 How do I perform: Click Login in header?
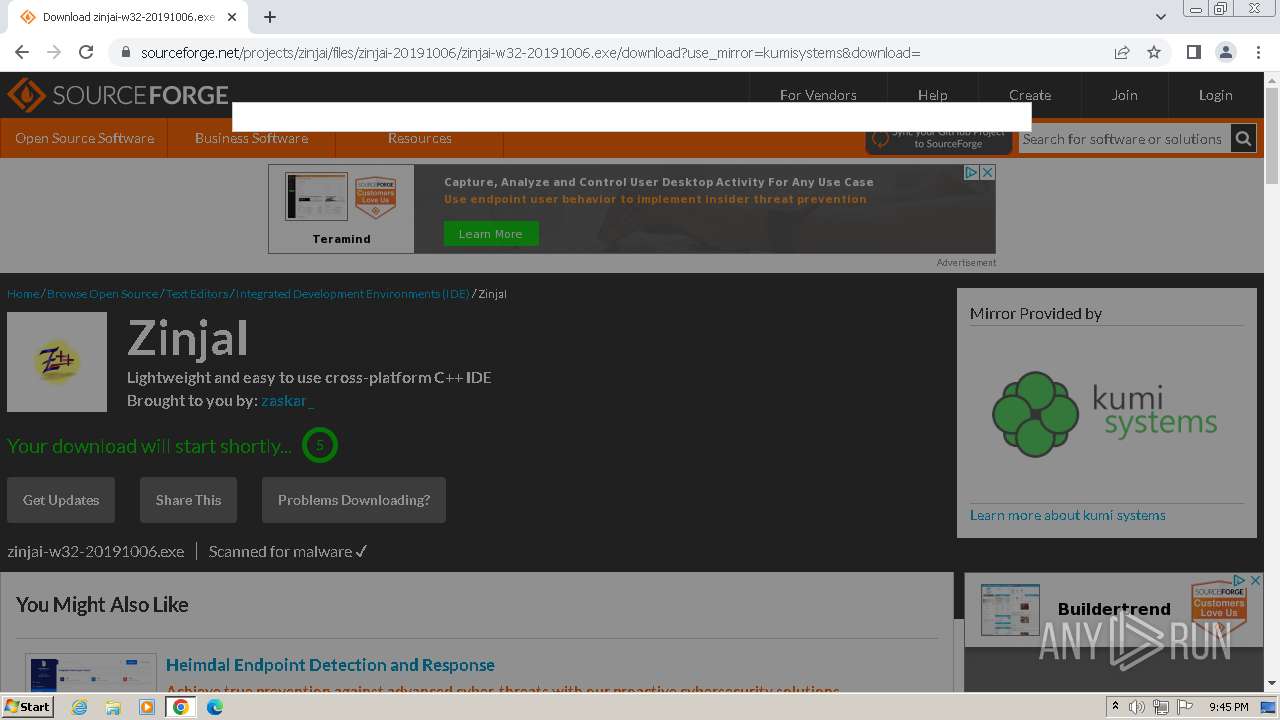coord(1215,95)
